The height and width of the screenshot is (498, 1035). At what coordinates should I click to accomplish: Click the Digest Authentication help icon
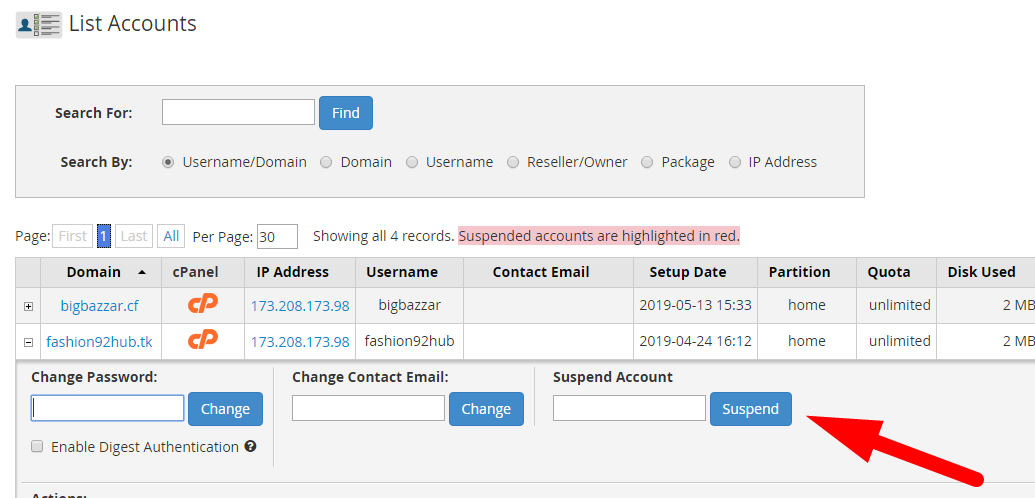[250, 446]
